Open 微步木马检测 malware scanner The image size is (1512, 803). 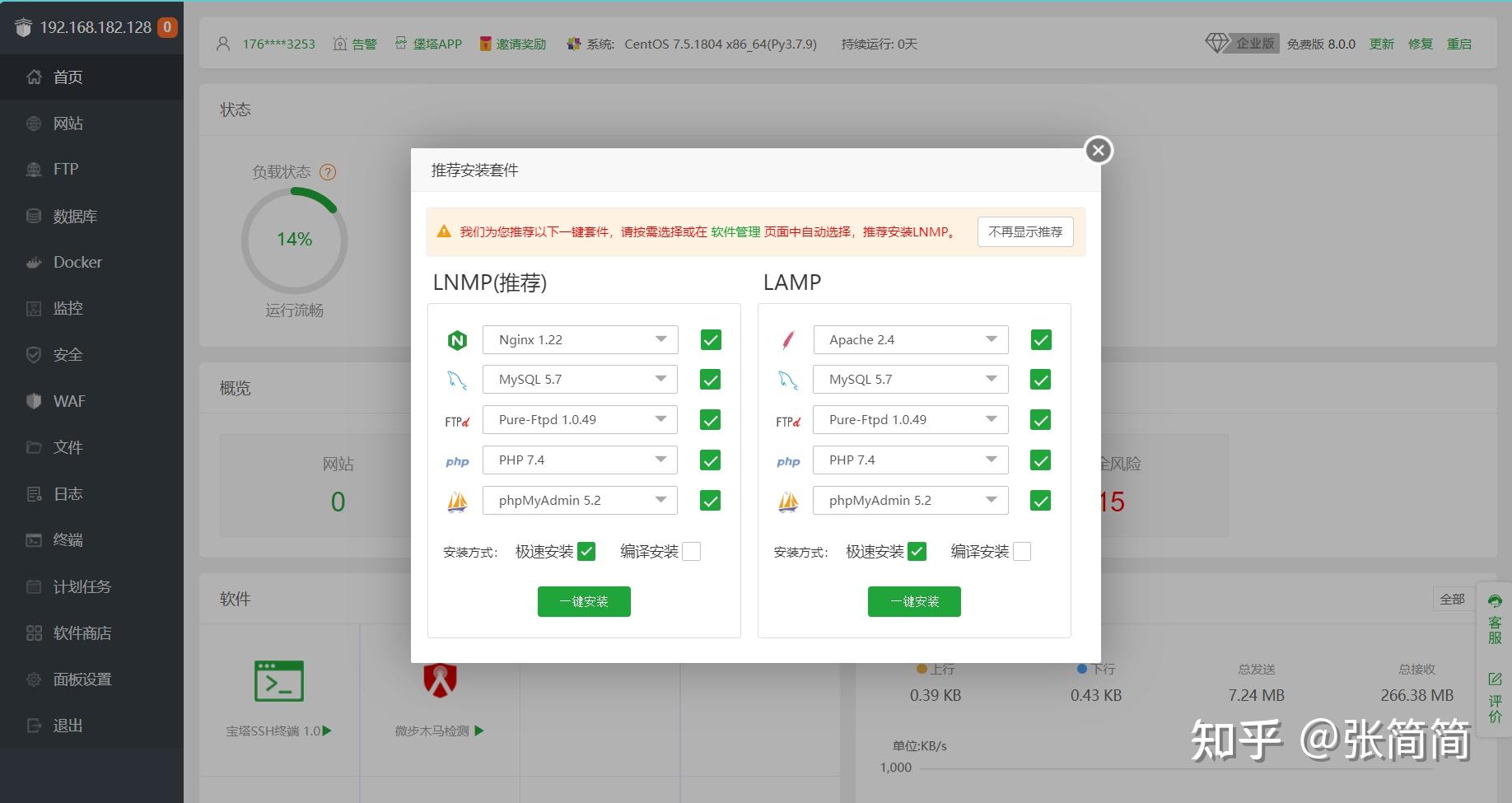441,684
